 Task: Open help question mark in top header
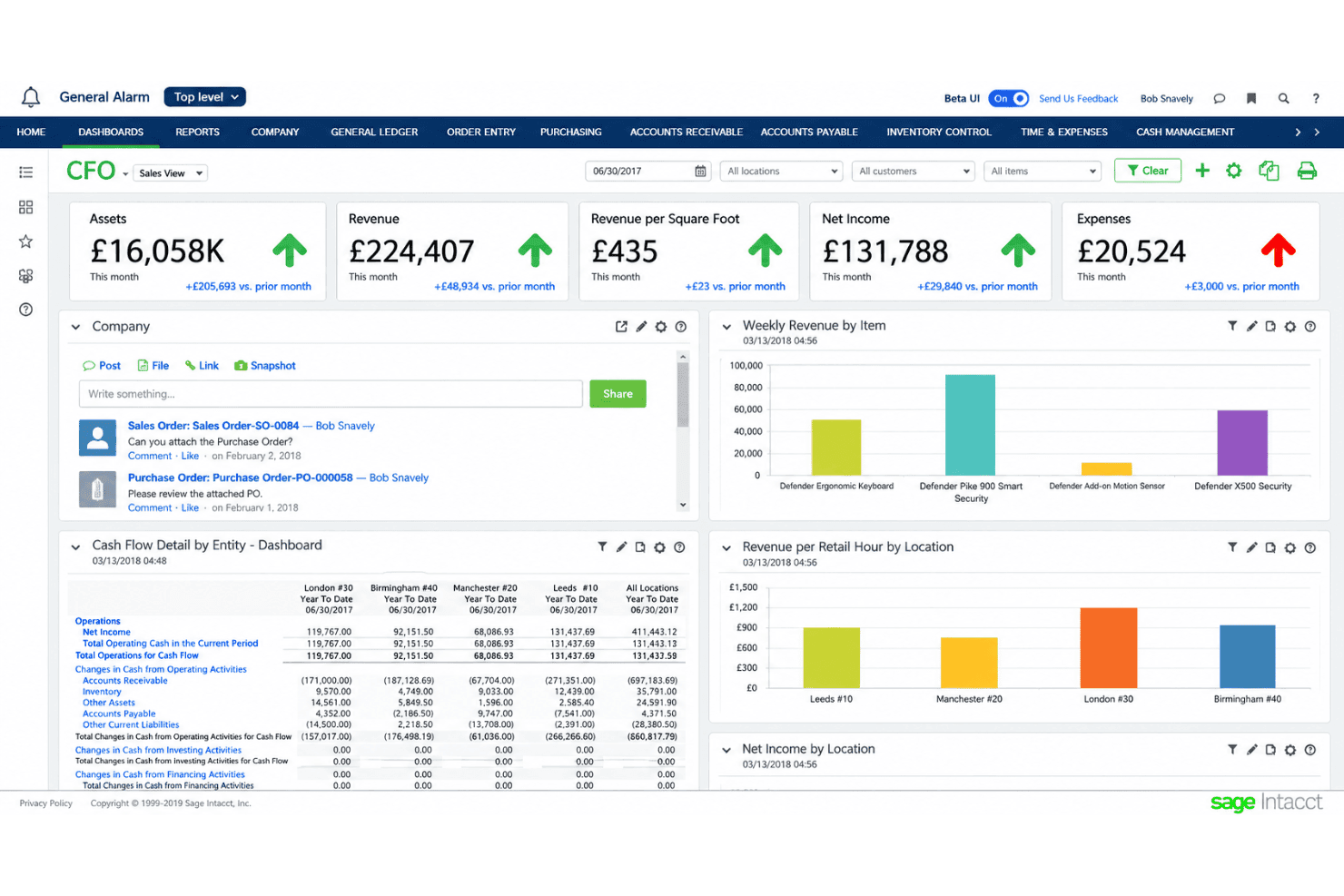click(1316, 99)
